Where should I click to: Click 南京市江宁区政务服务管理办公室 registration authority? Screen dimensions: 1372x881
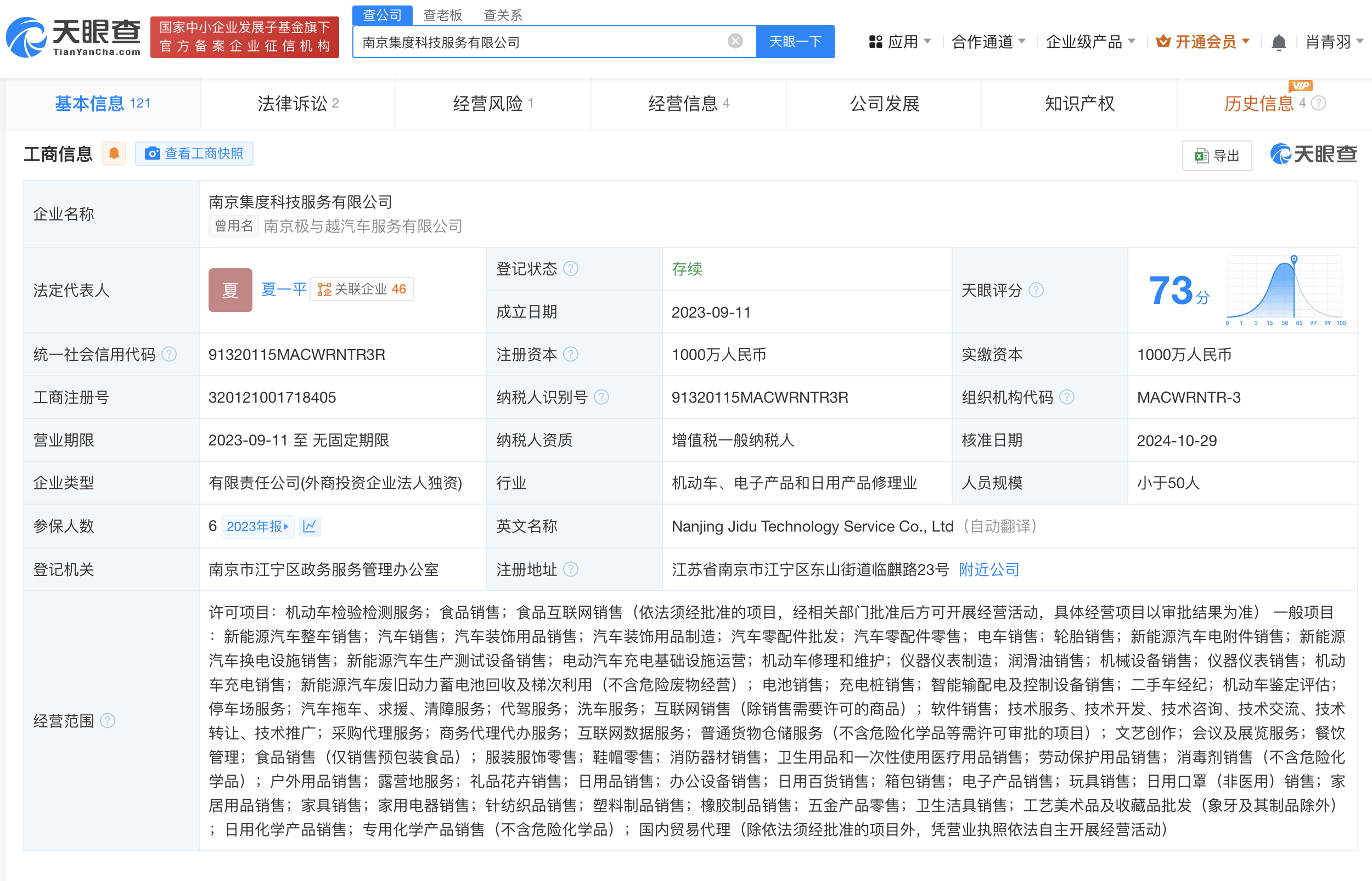point(323,569)
